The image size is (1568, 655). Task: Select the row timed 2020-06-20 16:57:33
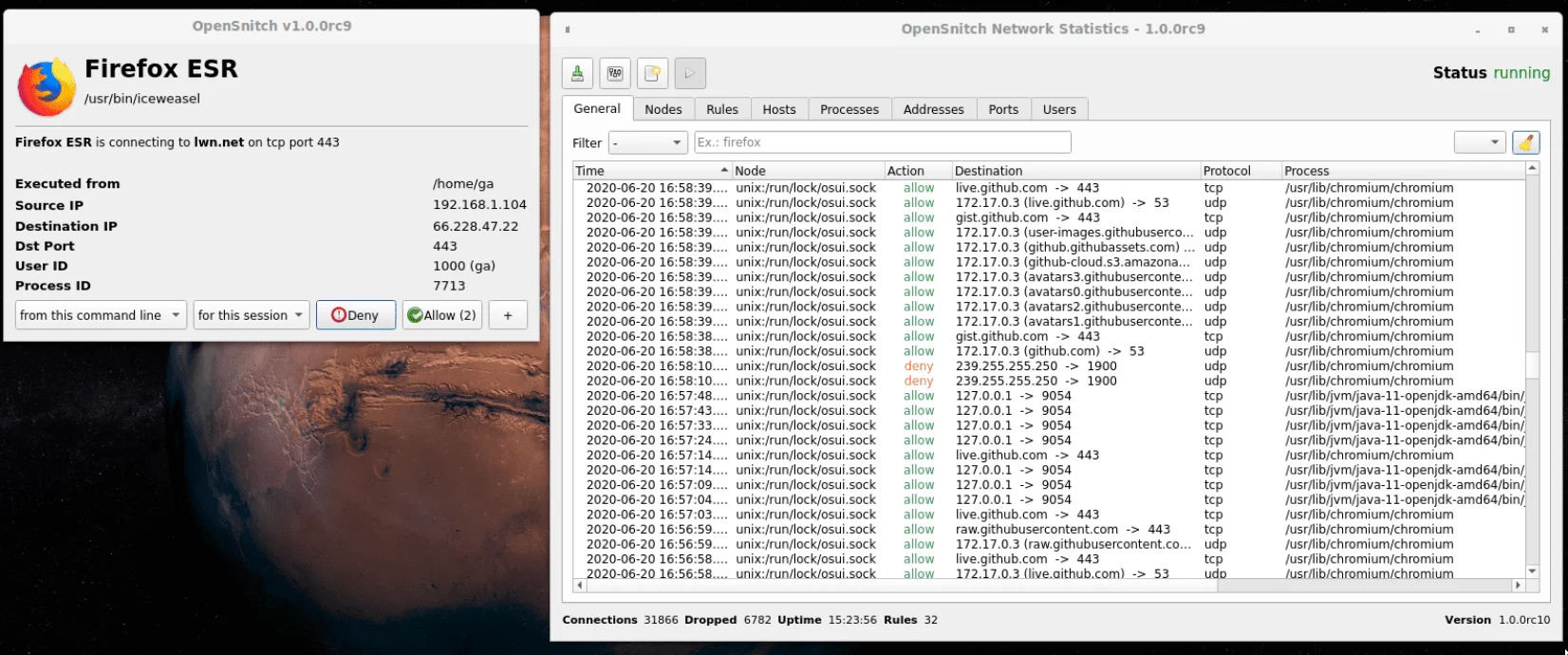pos(1049,425)
